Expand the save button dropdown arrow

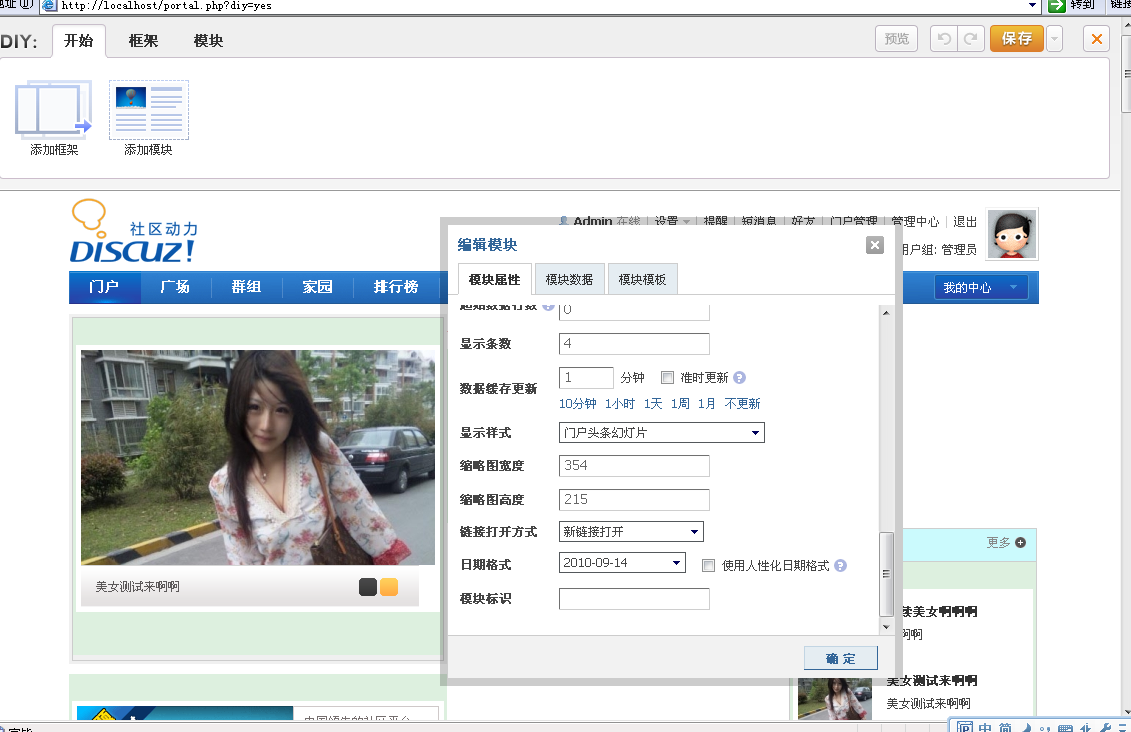[1055, 38]
